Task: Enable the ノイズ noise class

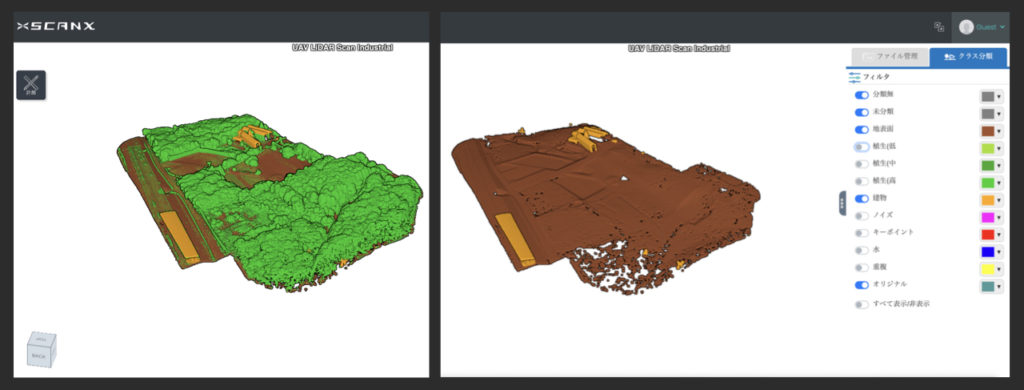Action: [862, 216]
